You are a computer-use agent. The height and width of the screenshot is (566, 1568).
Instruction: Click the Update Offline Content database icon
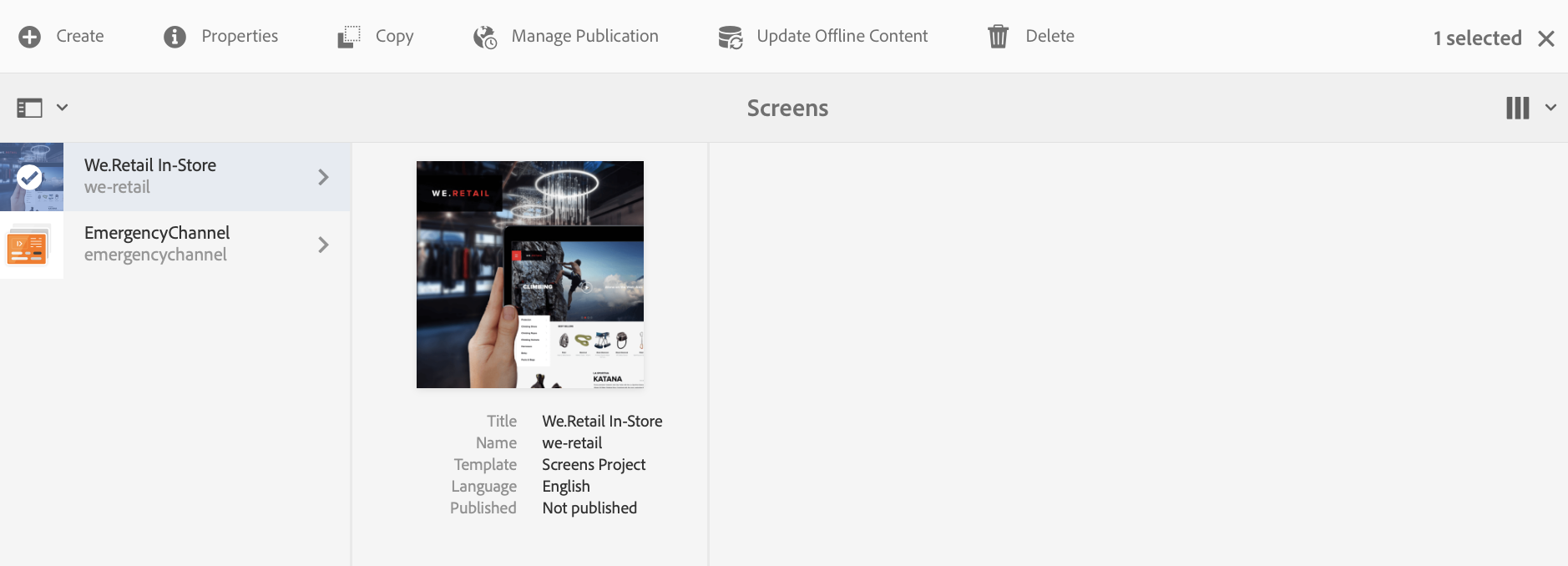pos(731,37)
